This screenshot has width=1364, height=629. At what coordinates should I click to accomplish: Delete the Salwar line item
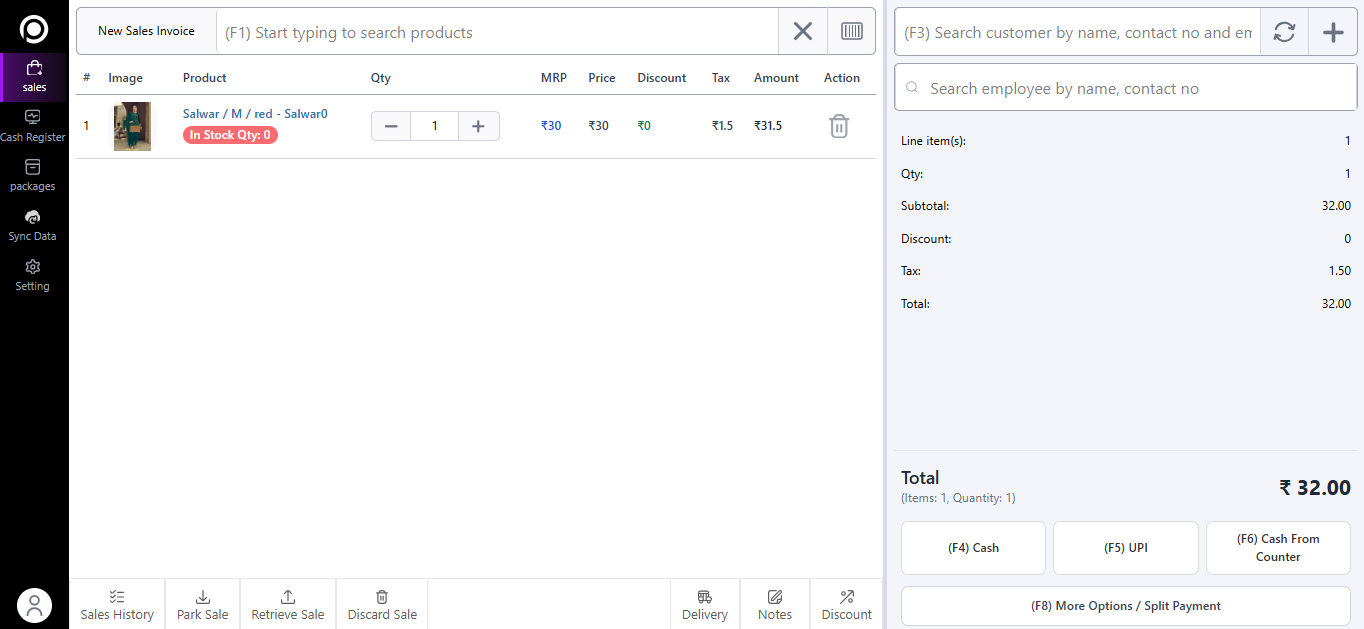click(x=839, y=126)
